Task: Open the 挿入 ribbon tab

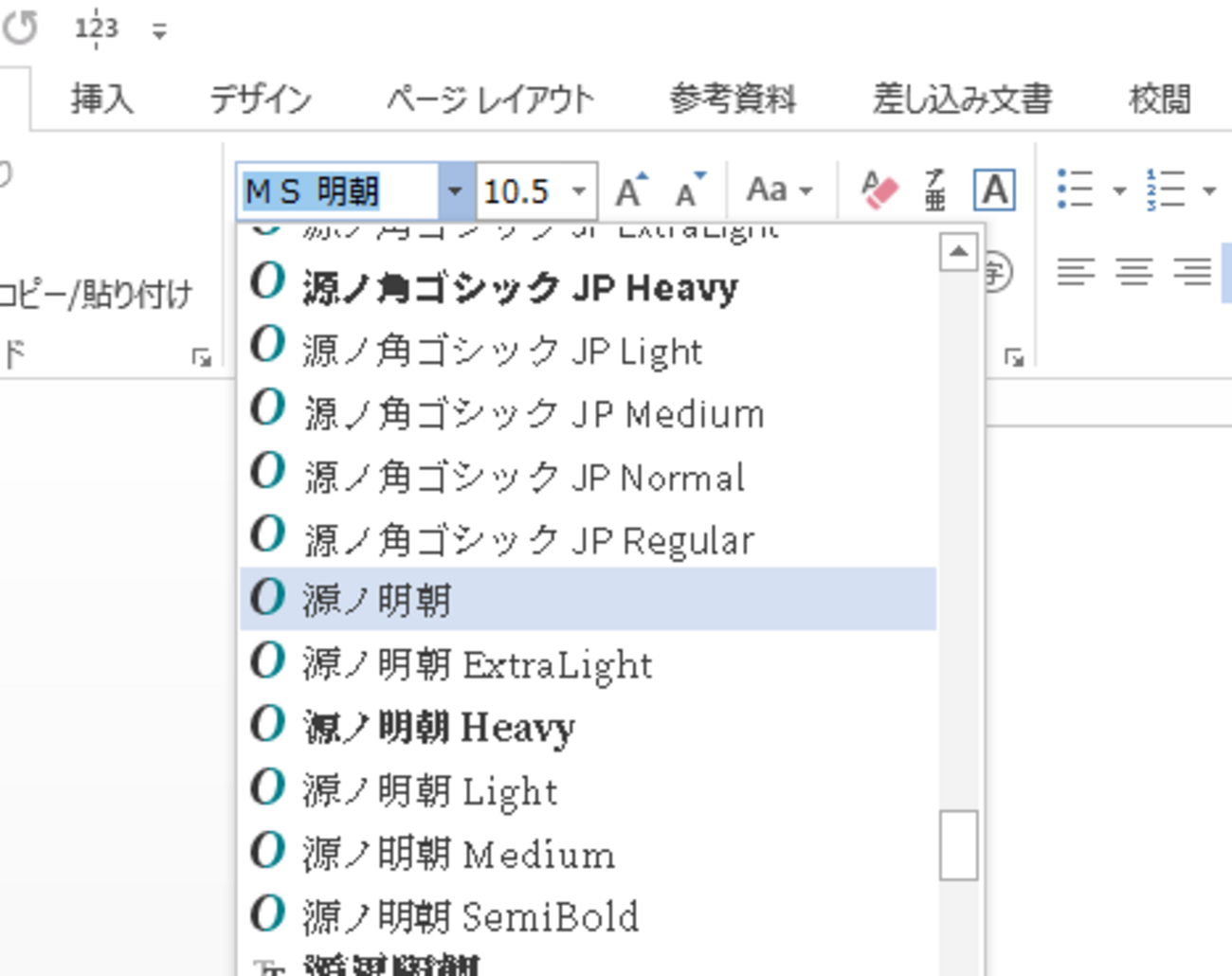Action: tap(101, 99)
